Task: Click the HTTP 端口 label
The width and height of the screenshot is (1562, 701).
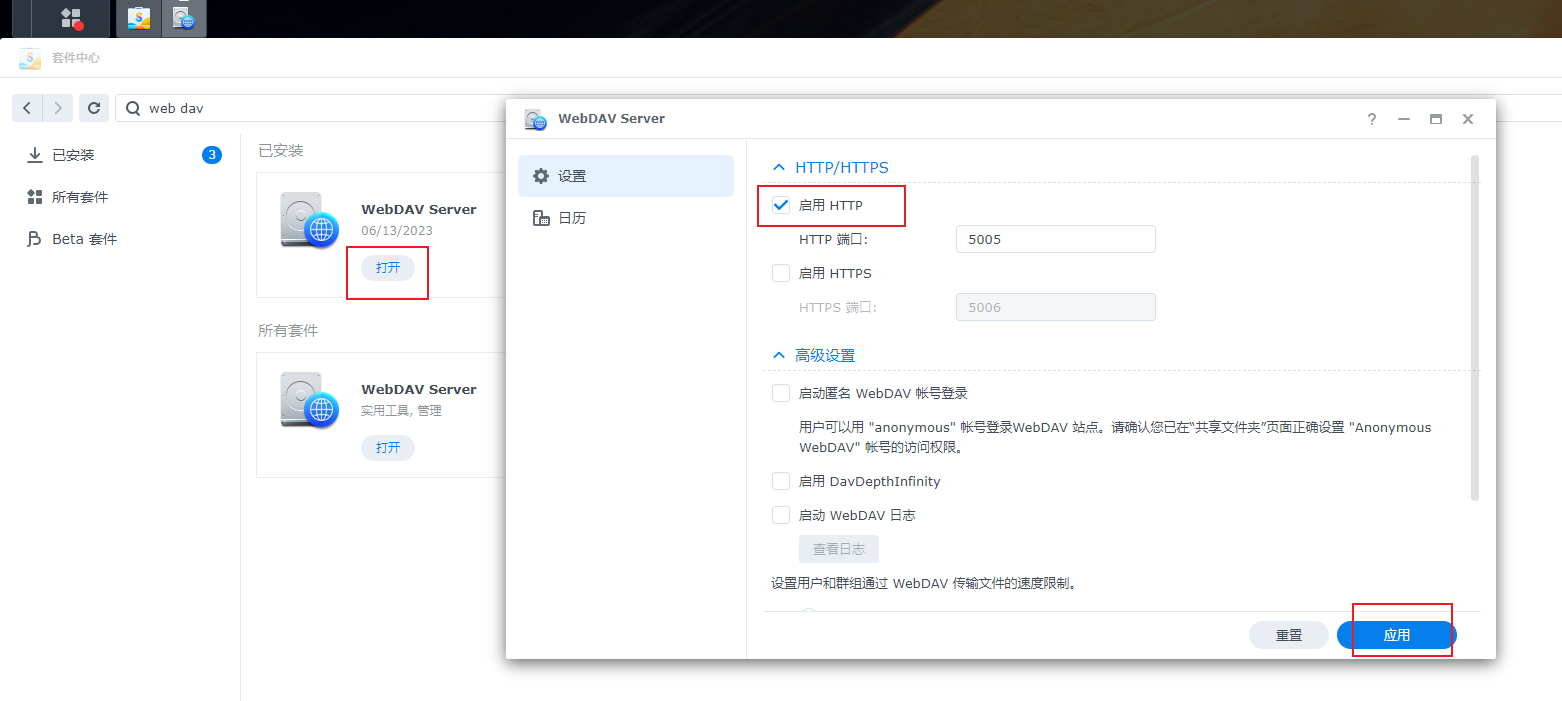Action: pos(834,239)
